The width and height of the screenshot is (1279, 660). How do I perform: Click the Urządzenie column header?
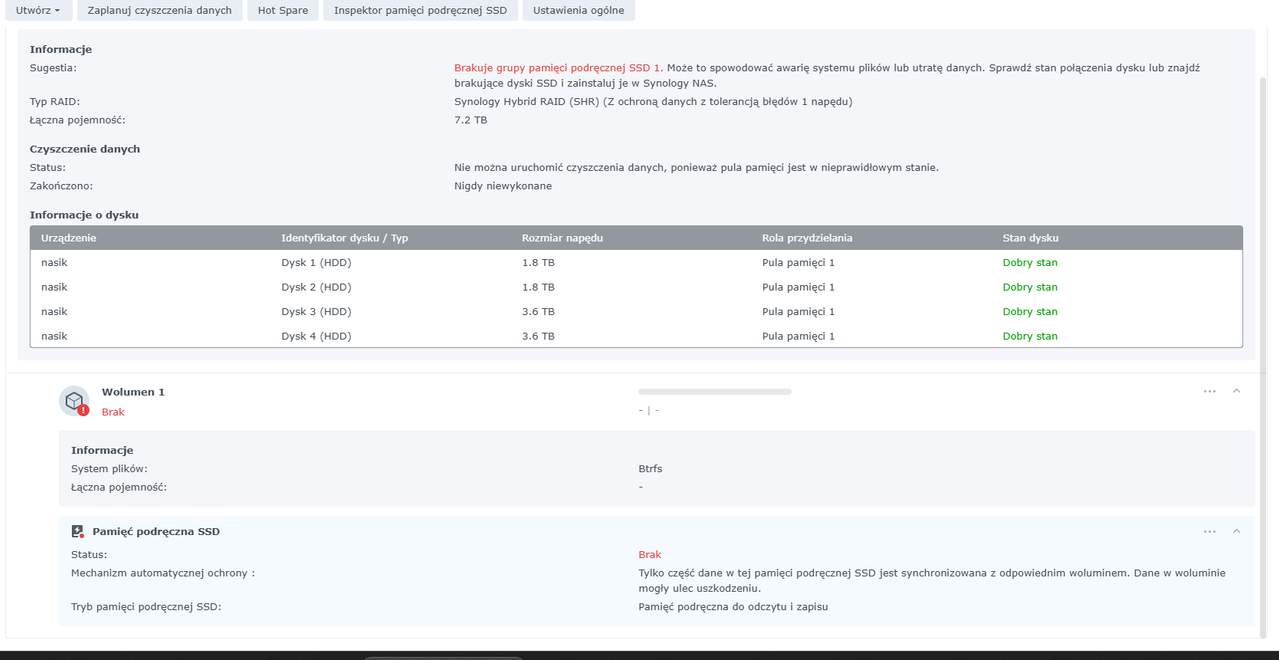click(x=150, y=238)
